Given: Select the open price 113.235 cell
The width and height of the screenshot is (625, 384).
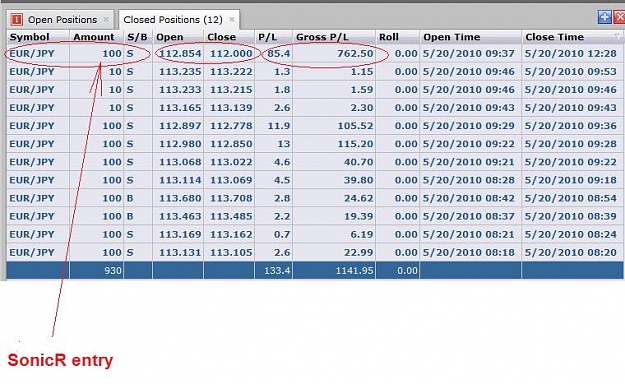Looking at the screenshot, I should click(x=180, y=72).
